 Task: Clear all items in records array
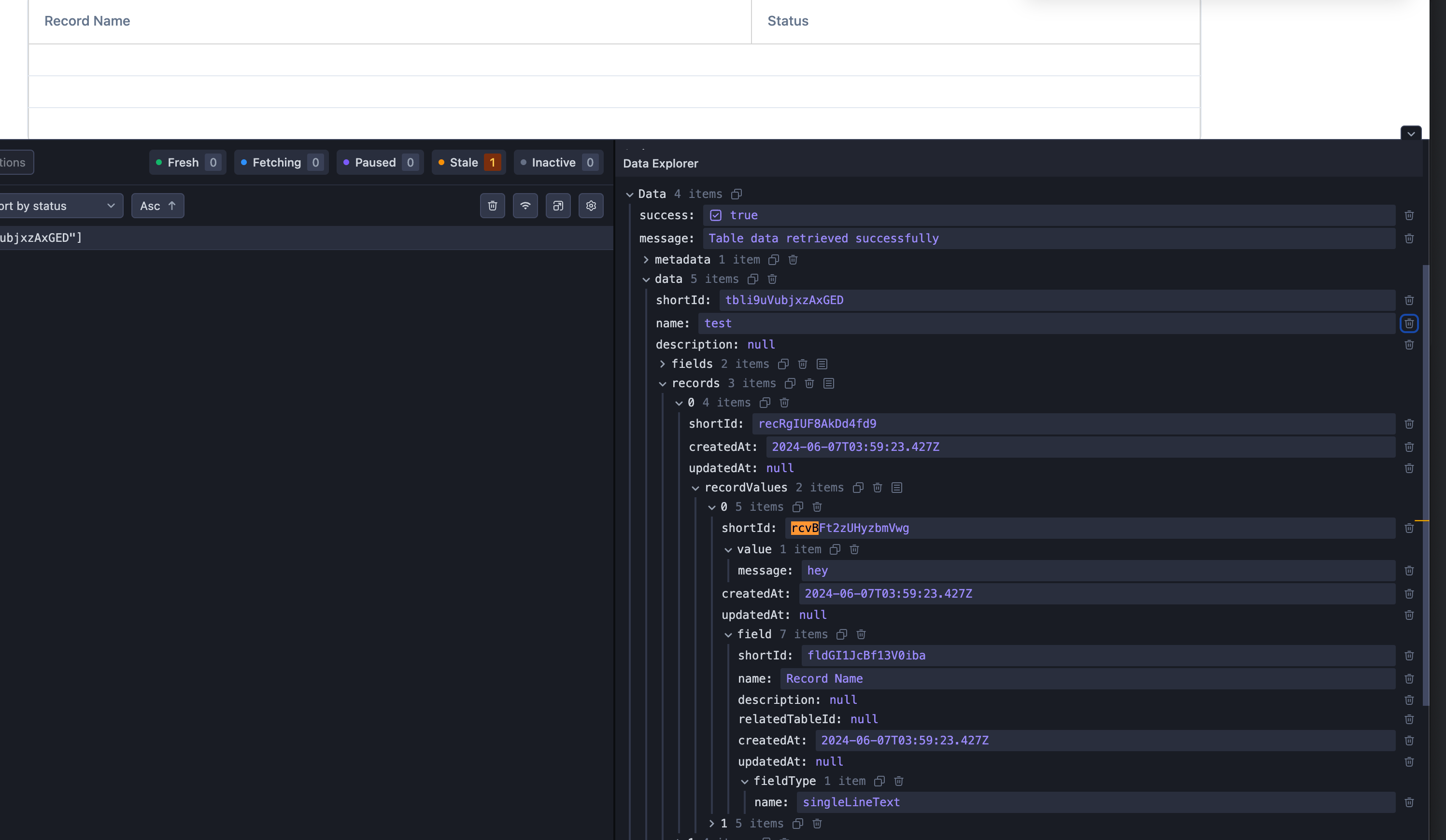click(829, 384)
